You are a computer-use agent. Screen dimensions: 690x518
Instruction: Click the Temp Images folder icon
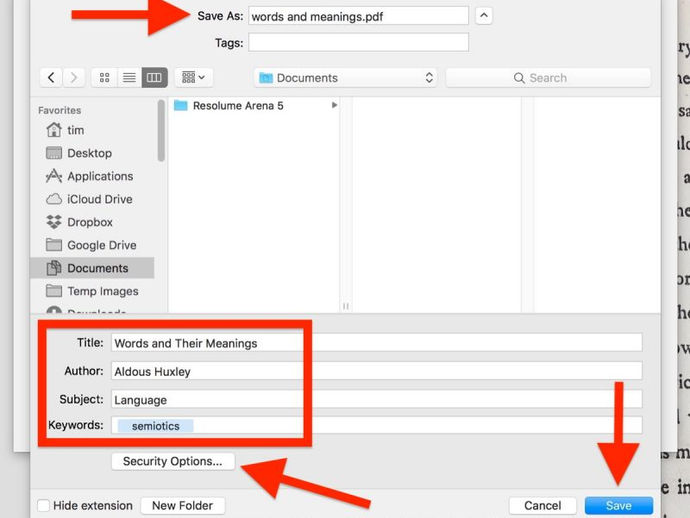tap(54, 290)
